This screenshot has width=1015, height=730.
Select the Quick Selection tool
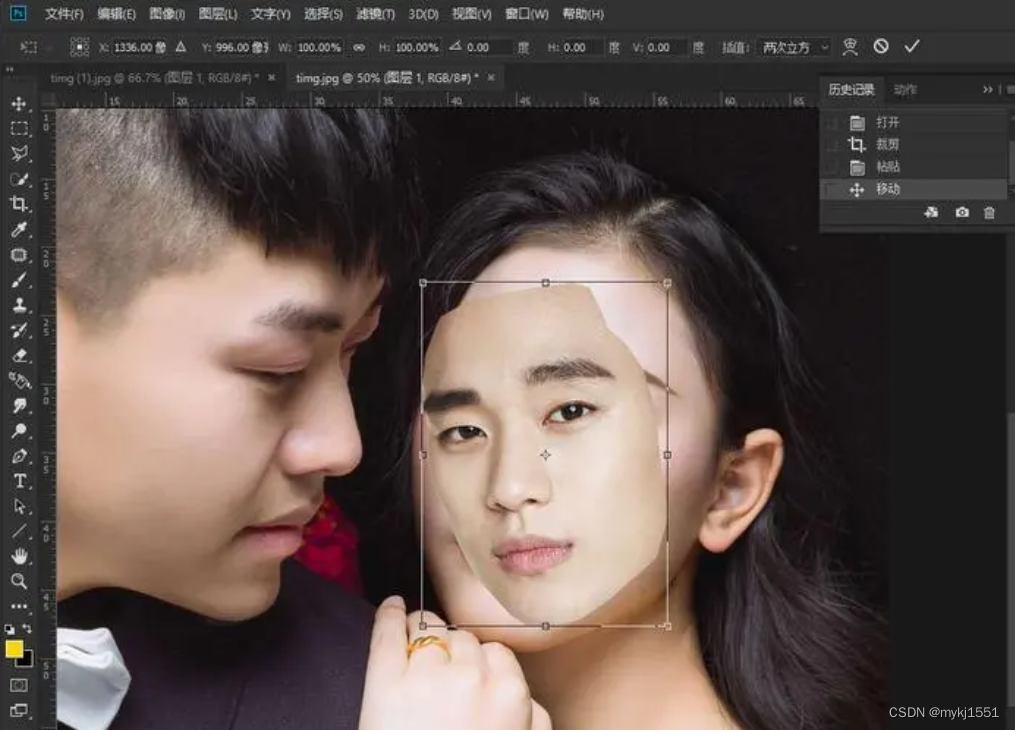click(19, 179)
